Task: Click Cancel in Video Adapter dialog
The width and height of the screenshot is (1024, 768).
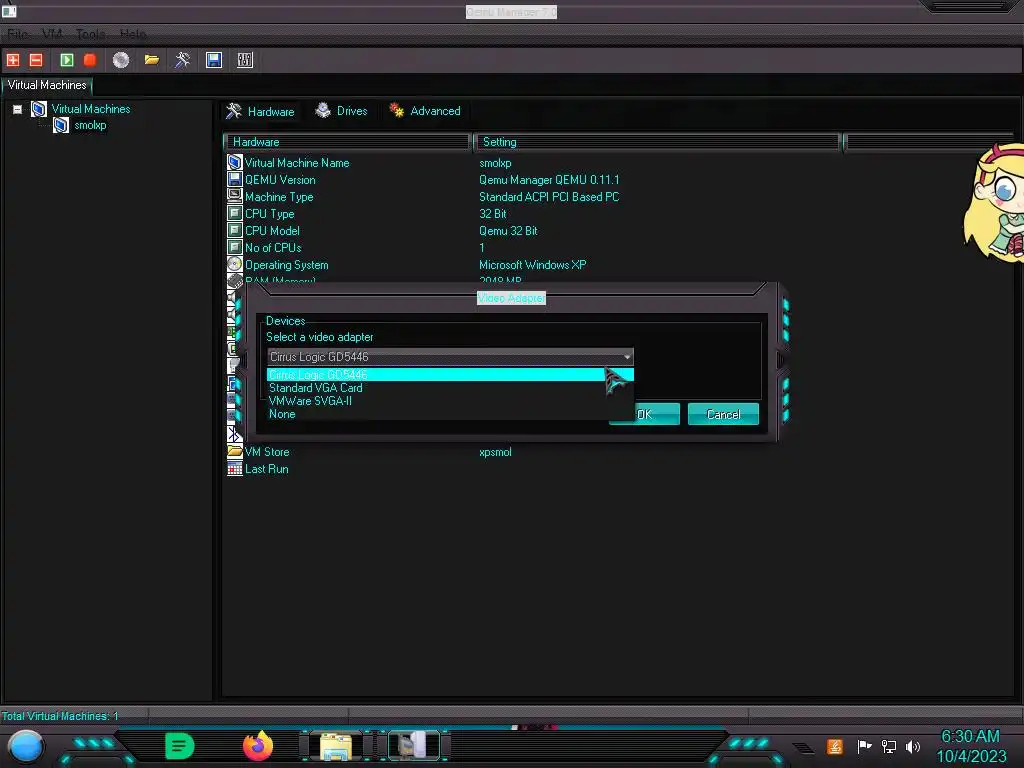Action: [x=723, y=414]
